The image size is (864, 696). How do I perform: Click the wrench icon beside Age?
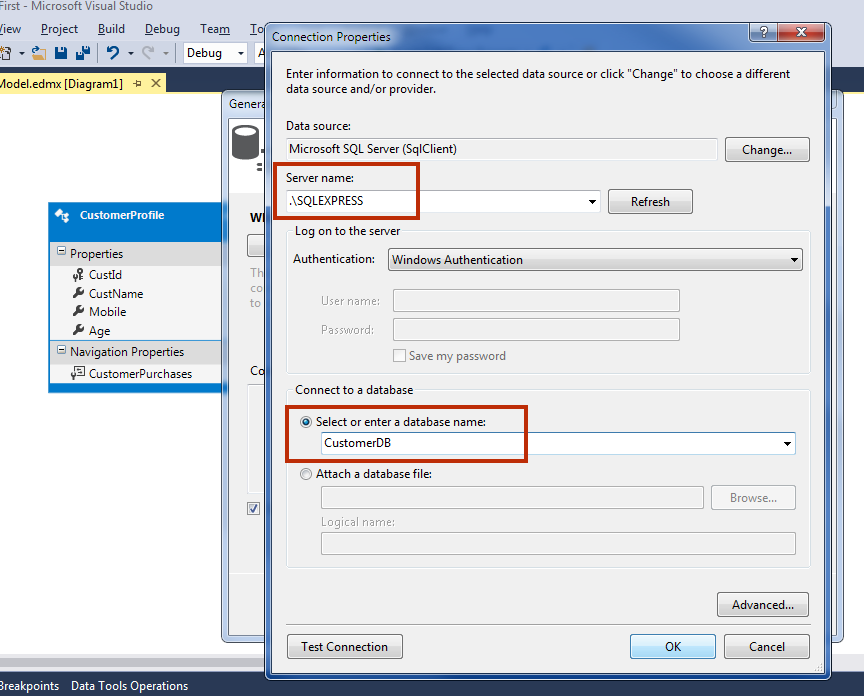78,330
